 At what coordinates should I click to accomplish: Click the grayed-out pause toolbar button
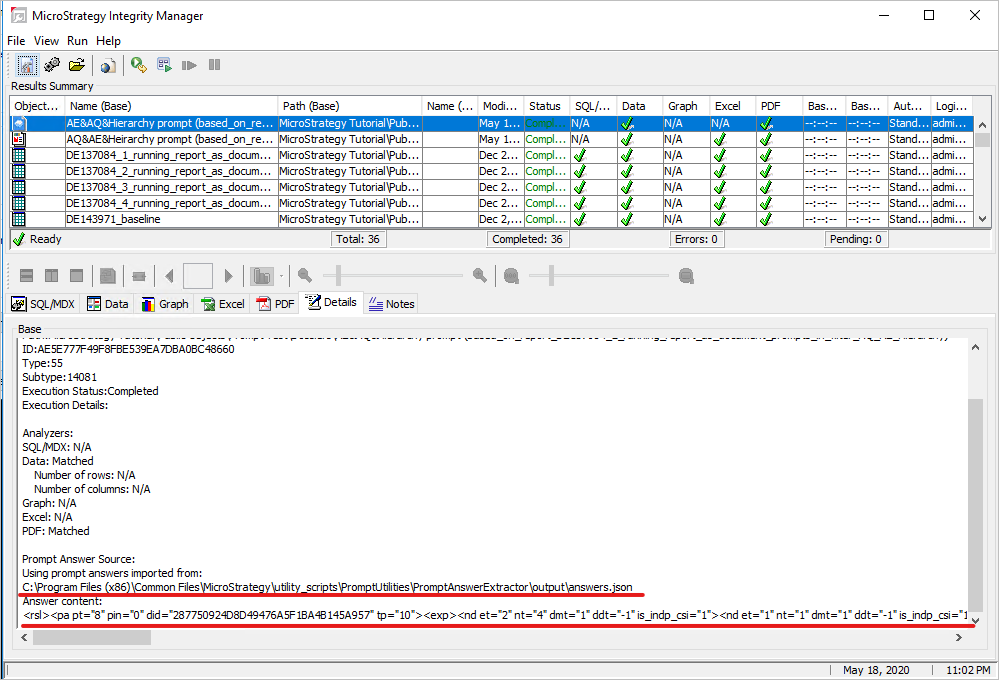click(214, 65)
